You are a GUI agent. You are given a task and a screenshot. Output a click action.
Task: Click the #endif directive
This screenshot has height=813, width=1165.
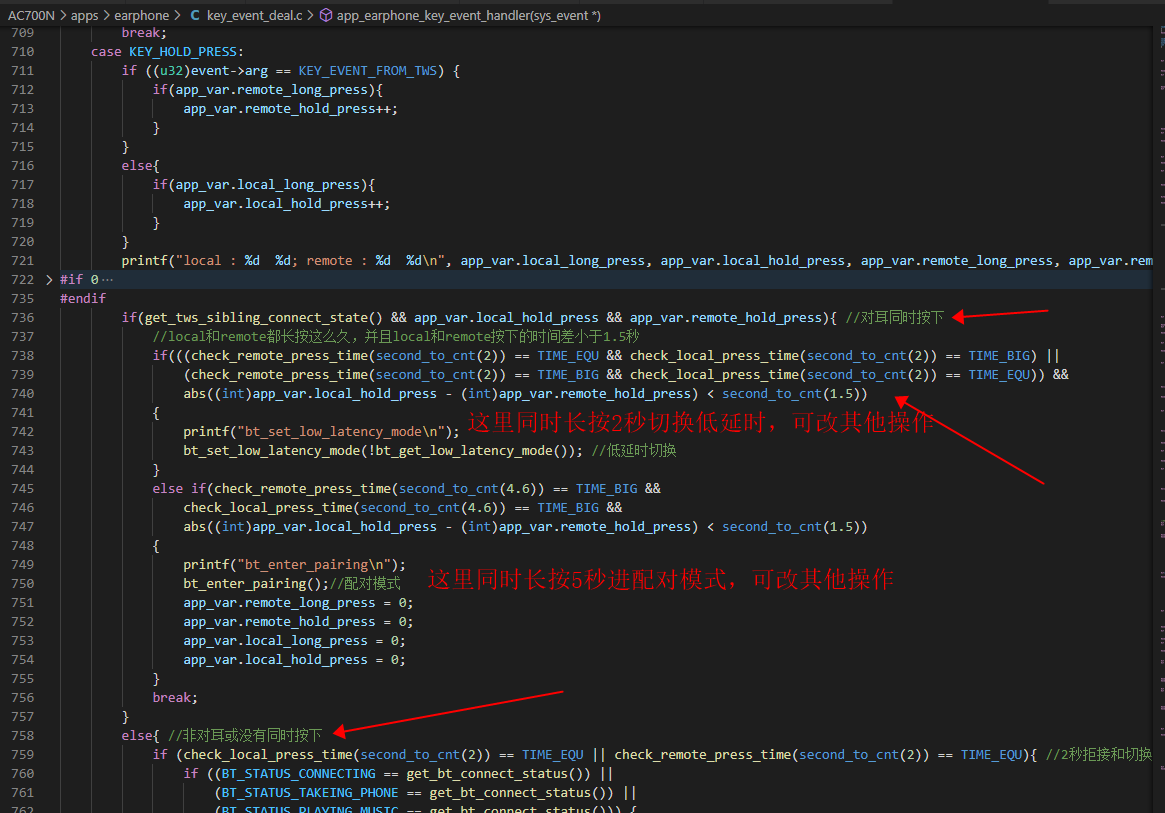(83, 298)
